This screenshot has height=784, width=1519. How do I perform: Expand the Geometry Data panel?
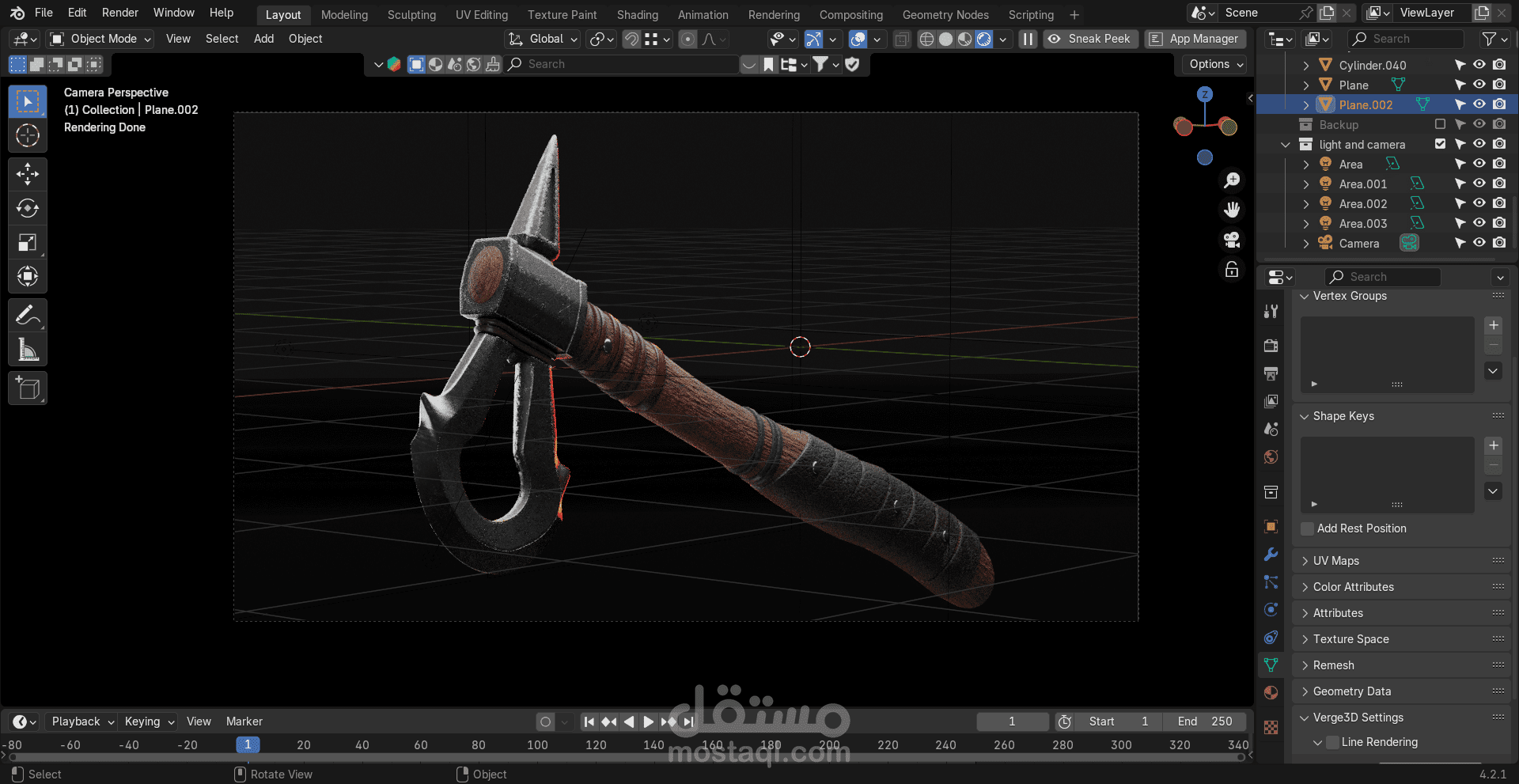pos(1352,691)
